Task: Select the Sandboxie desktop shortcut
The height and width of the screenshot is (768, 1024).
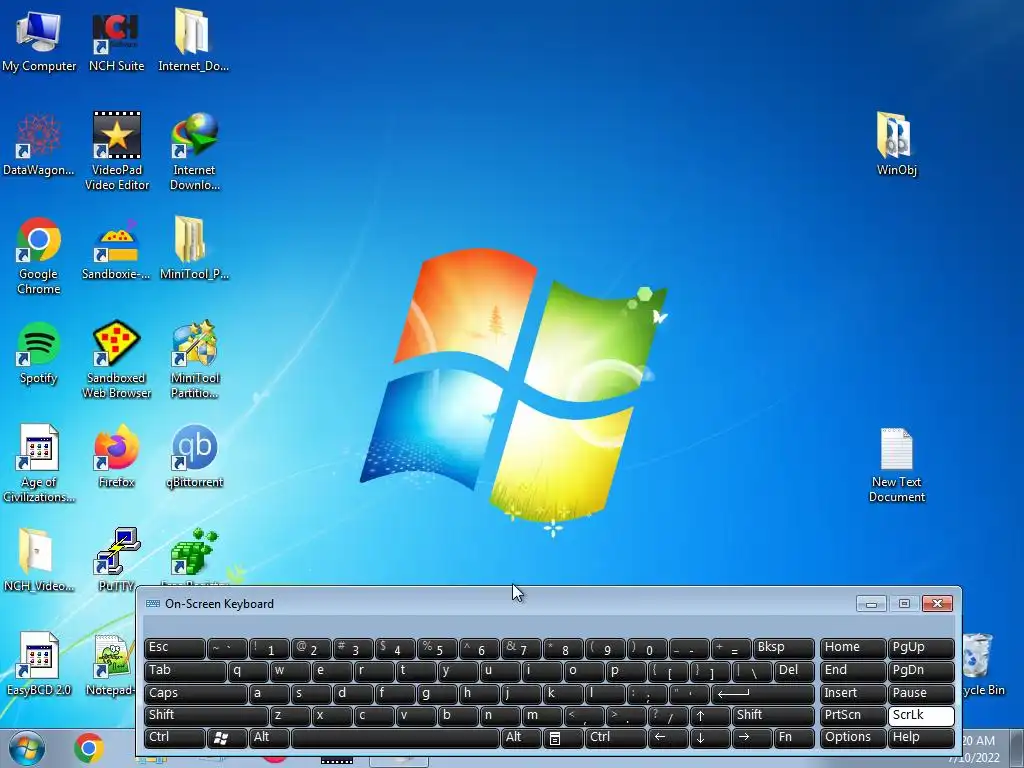Action: [116, 249]
